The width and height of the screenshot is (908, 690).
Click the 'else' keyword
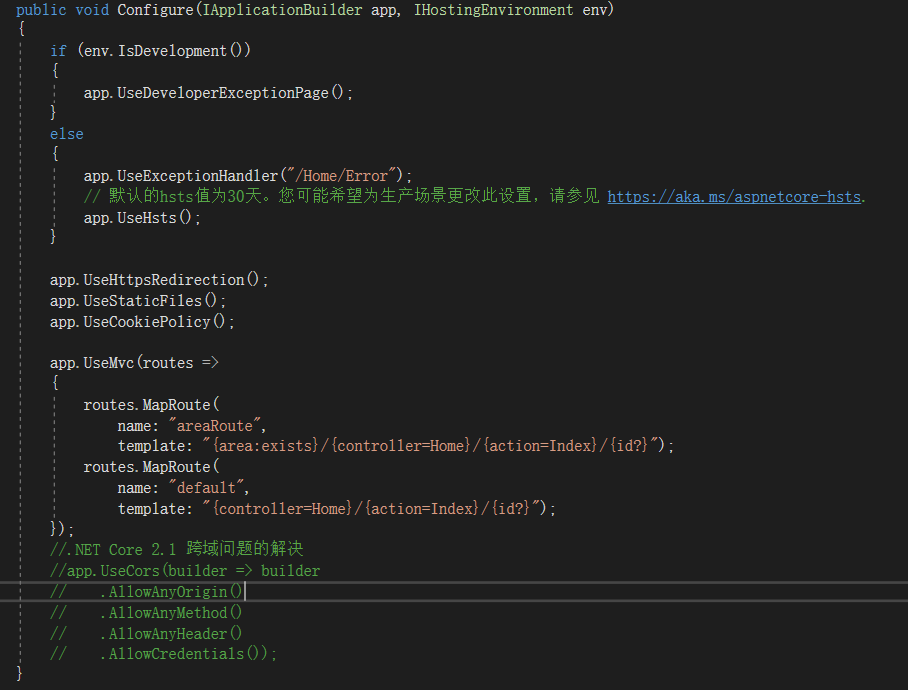[x=67, y=134]
